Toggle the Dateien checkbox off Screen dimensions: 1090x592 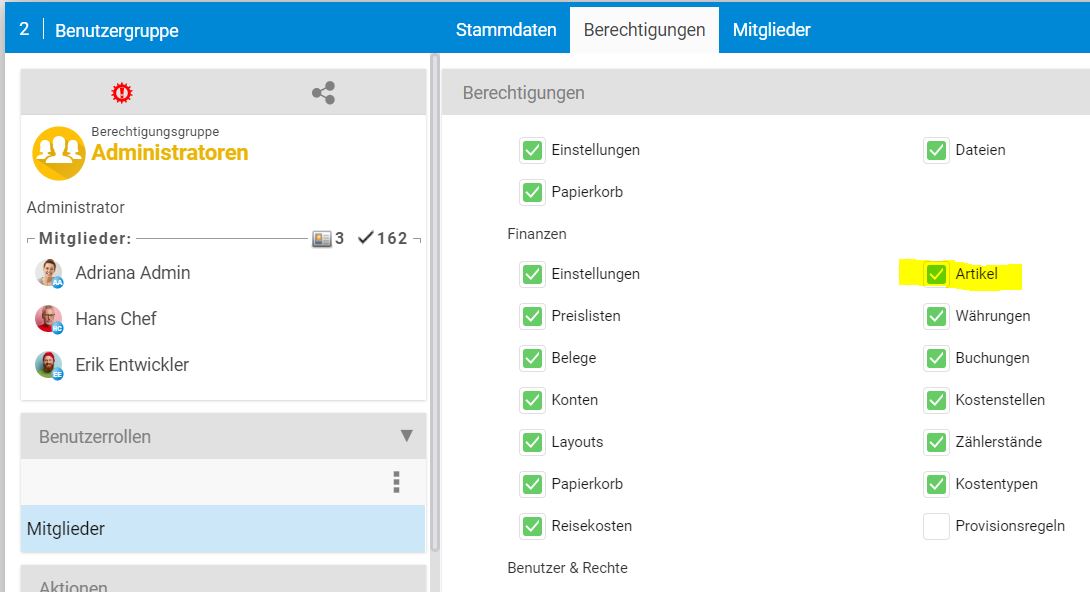point(936,150)
